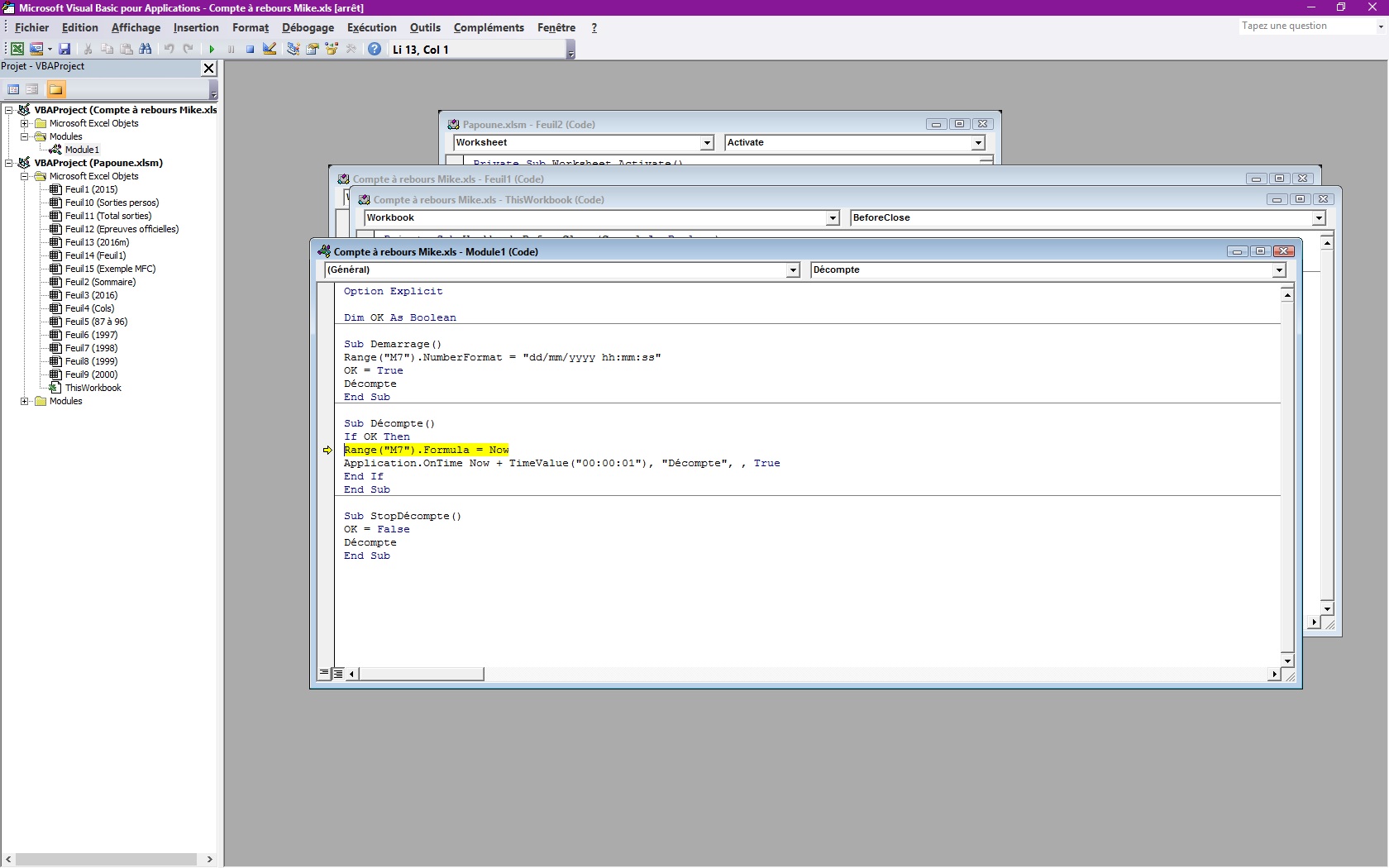1389x868 pixels.
Task: Click the Paste clipboard icon
Action: click(126, 49)
